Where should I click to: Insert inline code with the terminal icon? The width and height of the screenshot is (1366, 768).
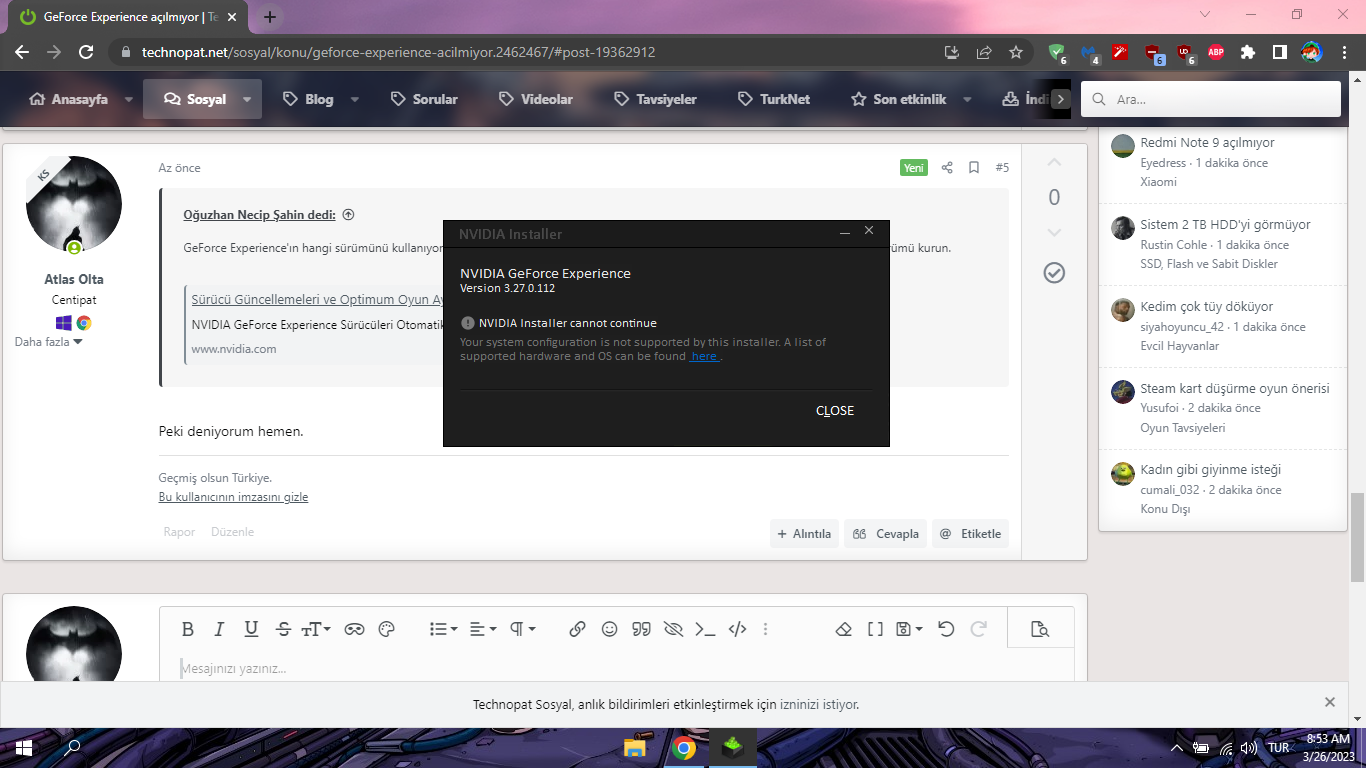pyautogui.click(x=705, y=629)
